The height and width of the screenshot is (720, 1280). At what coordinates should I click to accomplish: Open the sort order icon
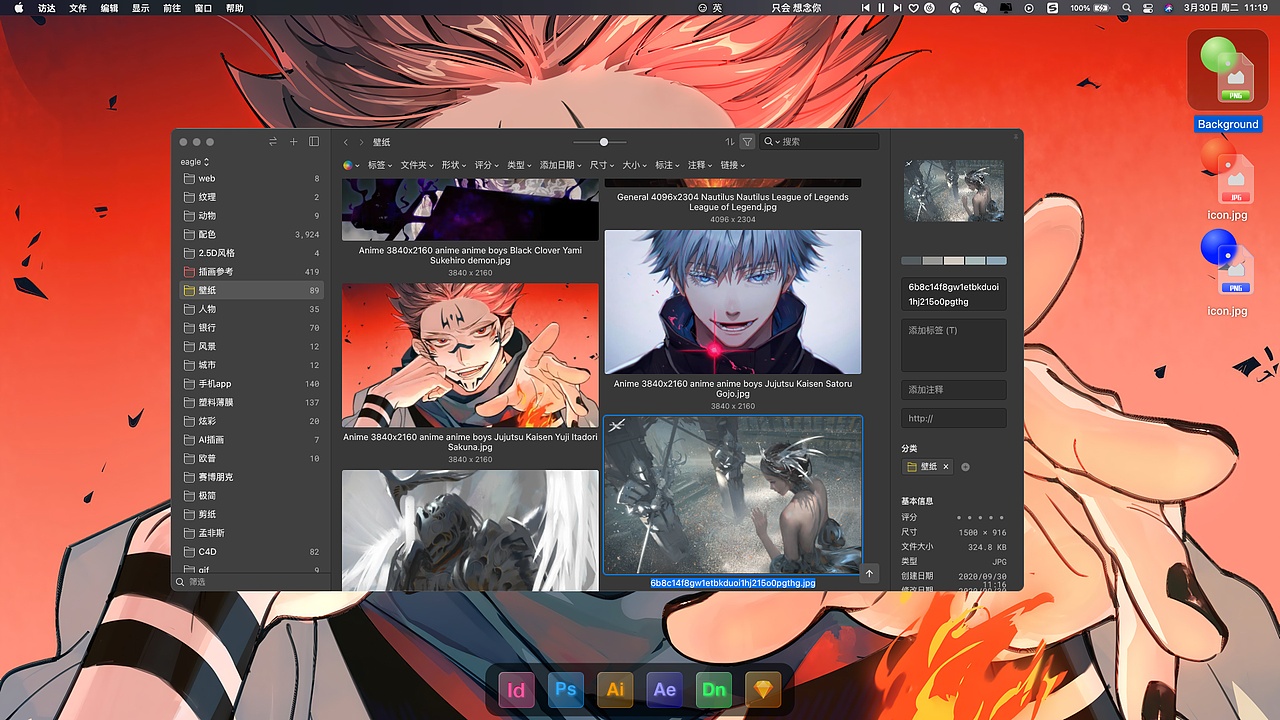pos(730,142)
